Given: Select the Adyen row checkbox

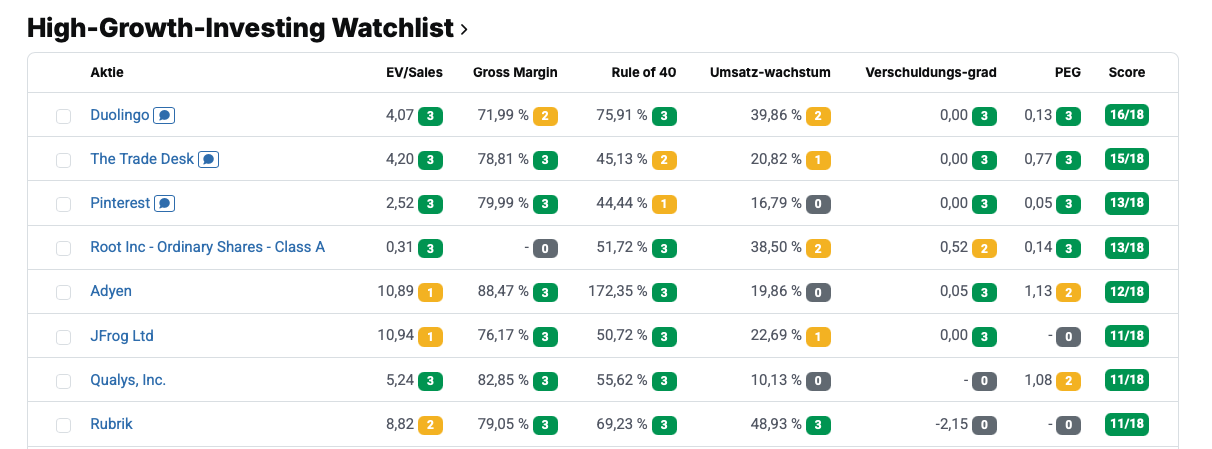Looking at the screenshot, I should tap(64, 292).
